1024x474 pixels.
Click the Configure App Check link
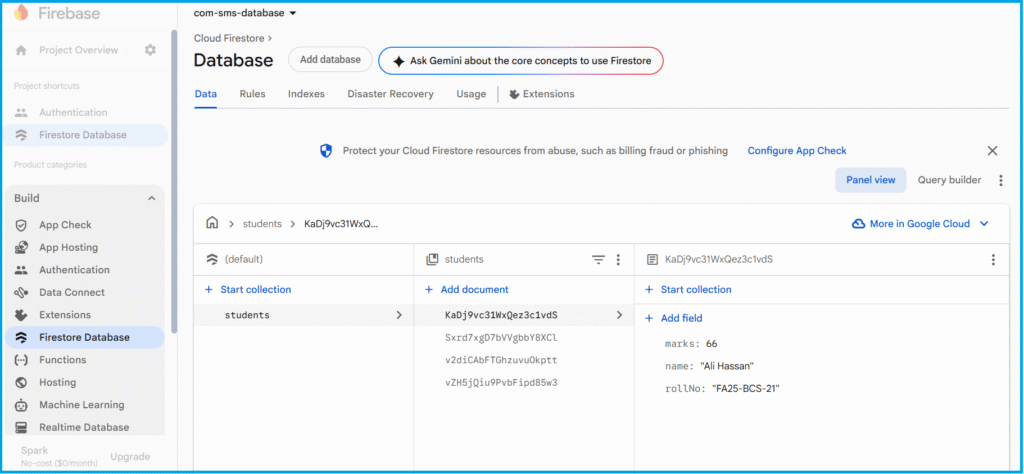797,151
